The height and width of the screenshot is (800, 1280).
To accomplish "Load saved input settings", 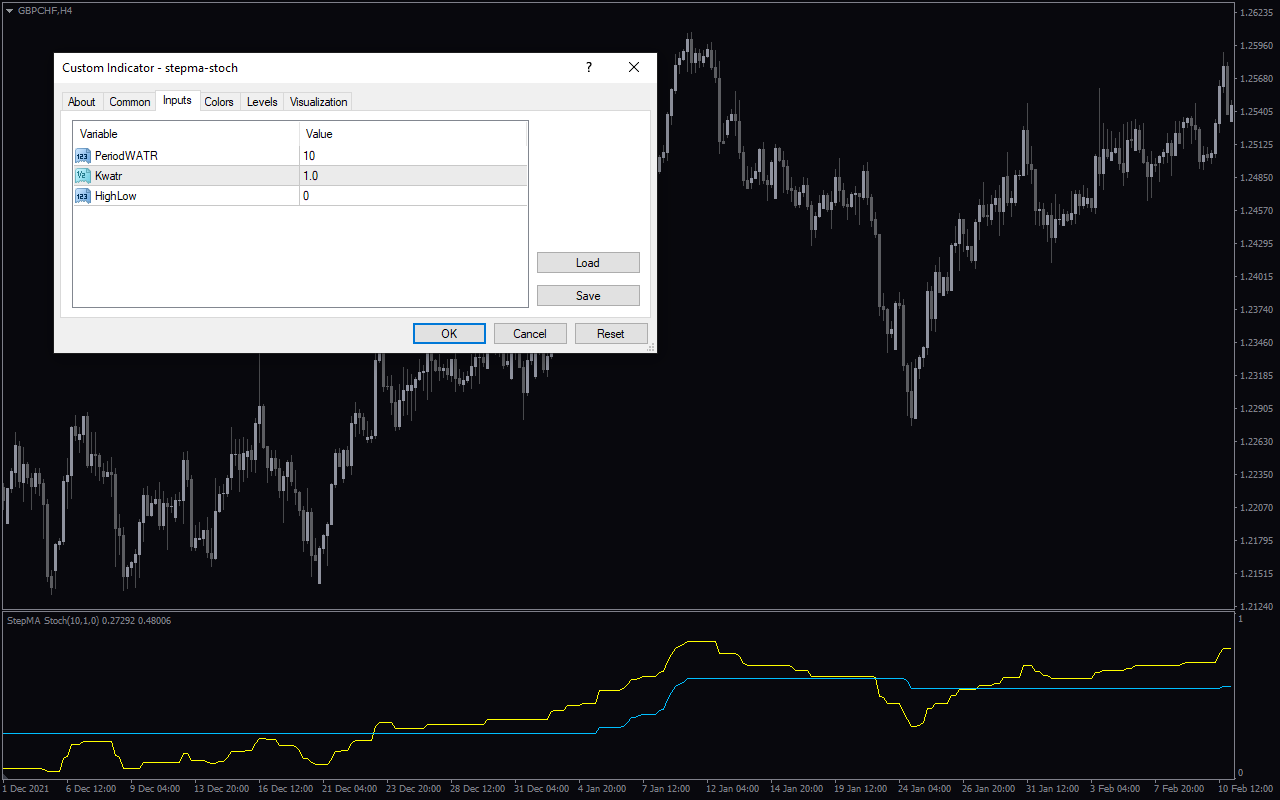I will click(588, 263).
